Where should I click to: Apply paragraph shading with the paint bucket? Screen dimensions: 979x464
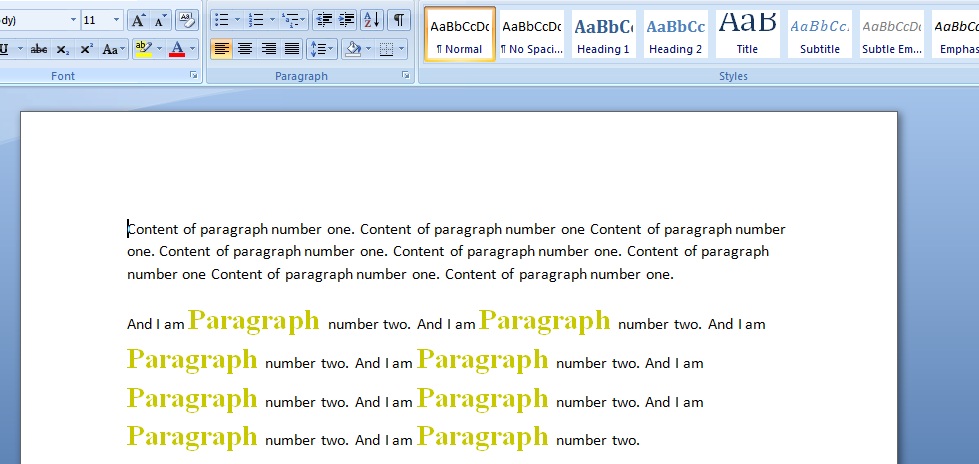point(353,49)
